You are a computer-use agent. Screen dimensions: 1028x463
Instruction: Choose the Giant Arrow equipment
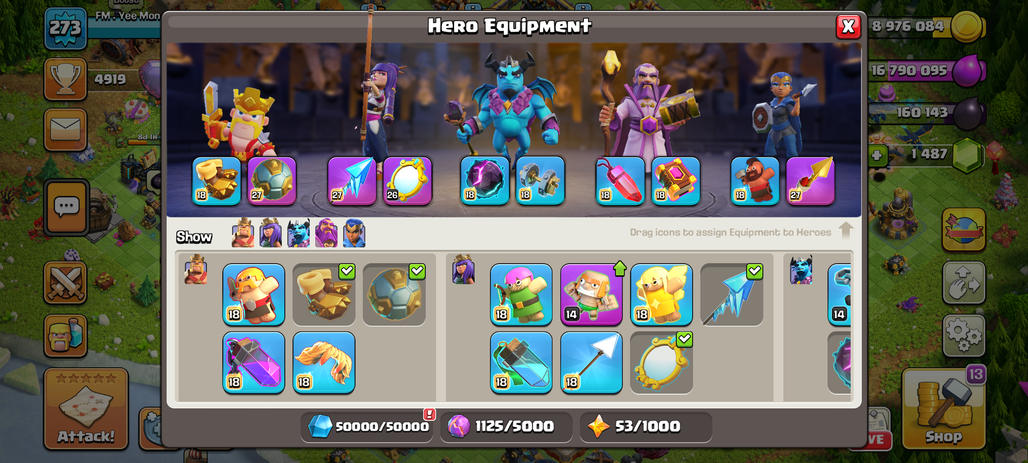pos(591,362)
